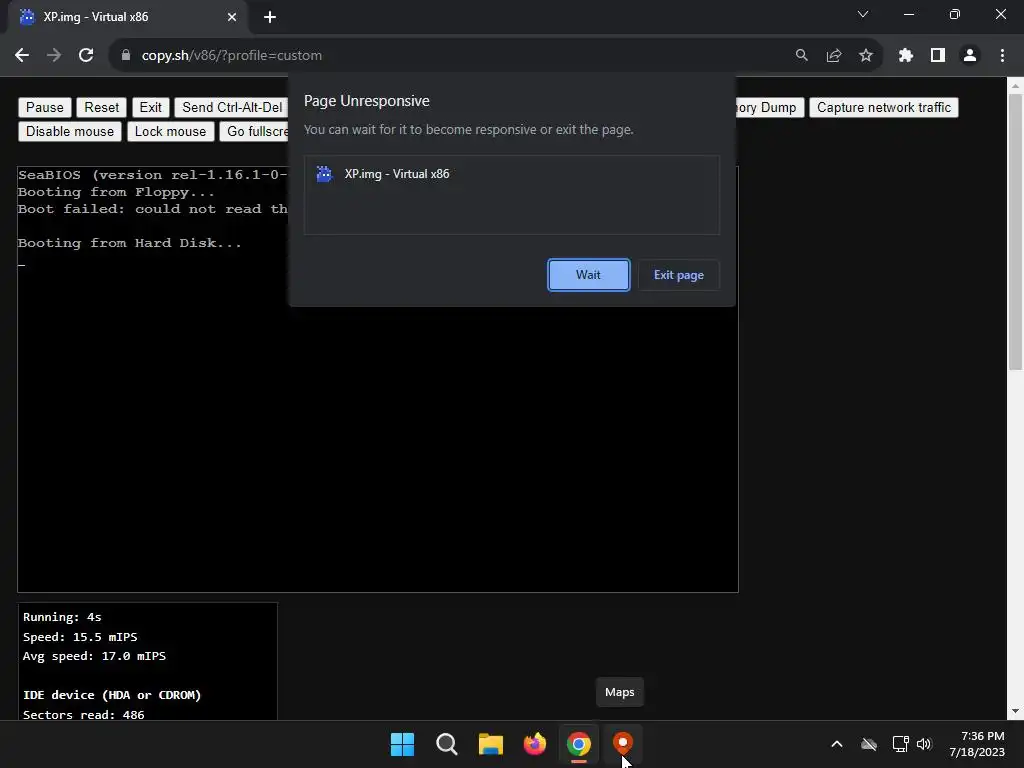1024x768 pixels.
Task: Click the scrollbar down arrow
Action: point(1015,711)
